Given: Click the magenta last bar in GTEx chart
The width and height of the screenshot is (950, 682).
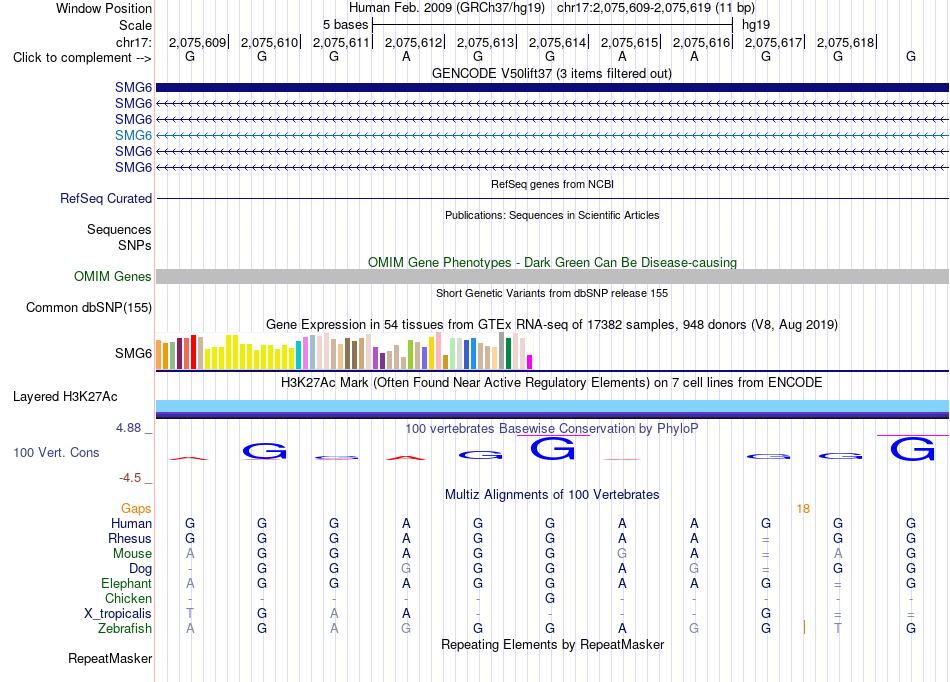Looking at the screenshot, I should (530, 362).
